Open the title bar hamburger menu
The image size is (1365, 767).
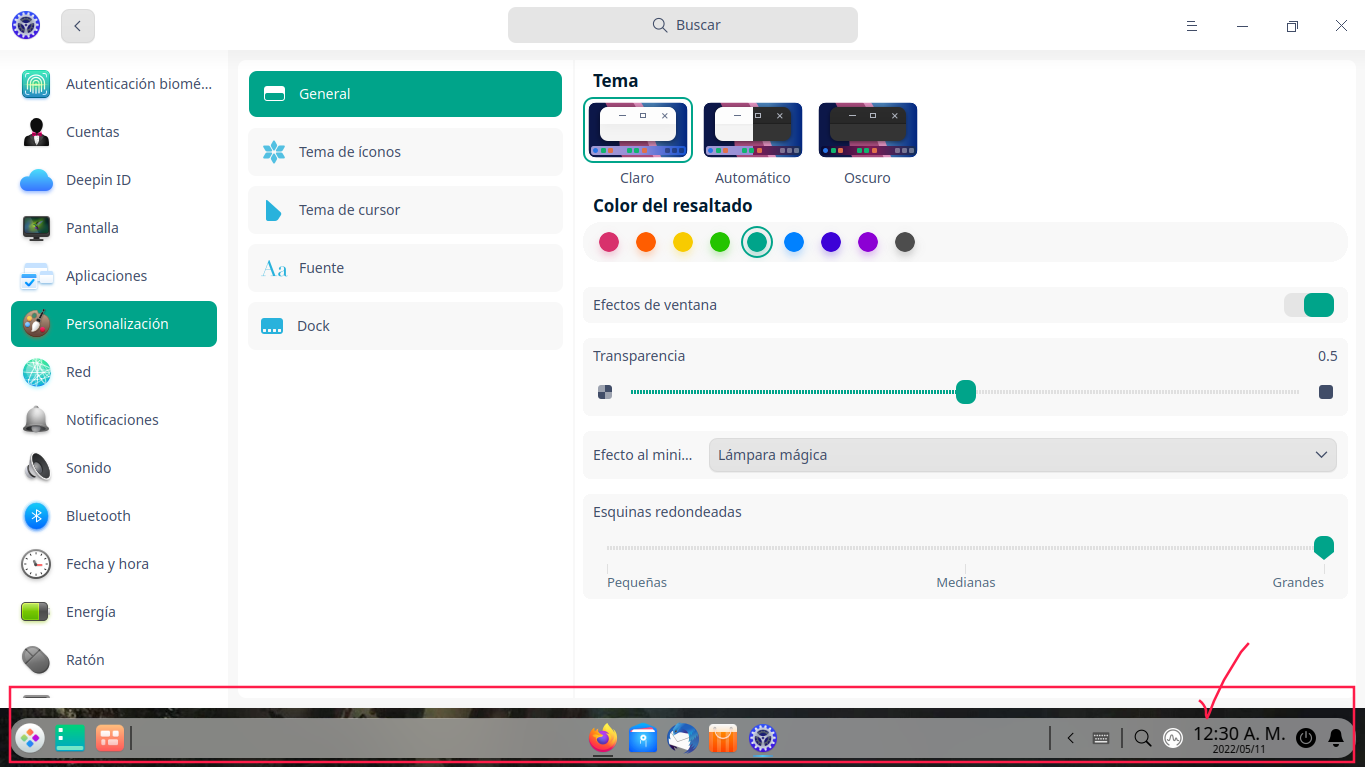point(1192,26)
